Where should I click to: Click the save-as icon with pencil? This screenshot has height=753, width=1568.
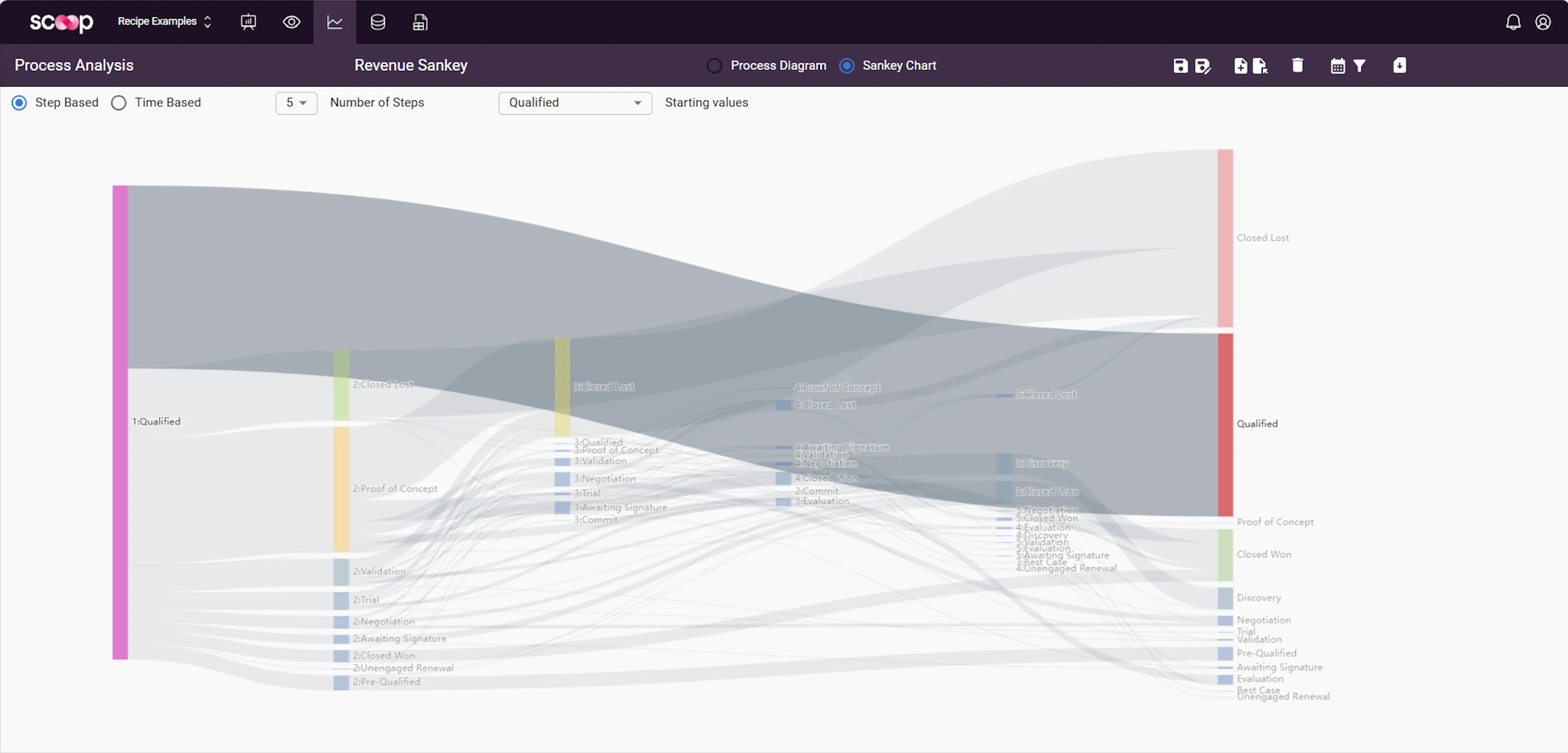point(1202,66)
